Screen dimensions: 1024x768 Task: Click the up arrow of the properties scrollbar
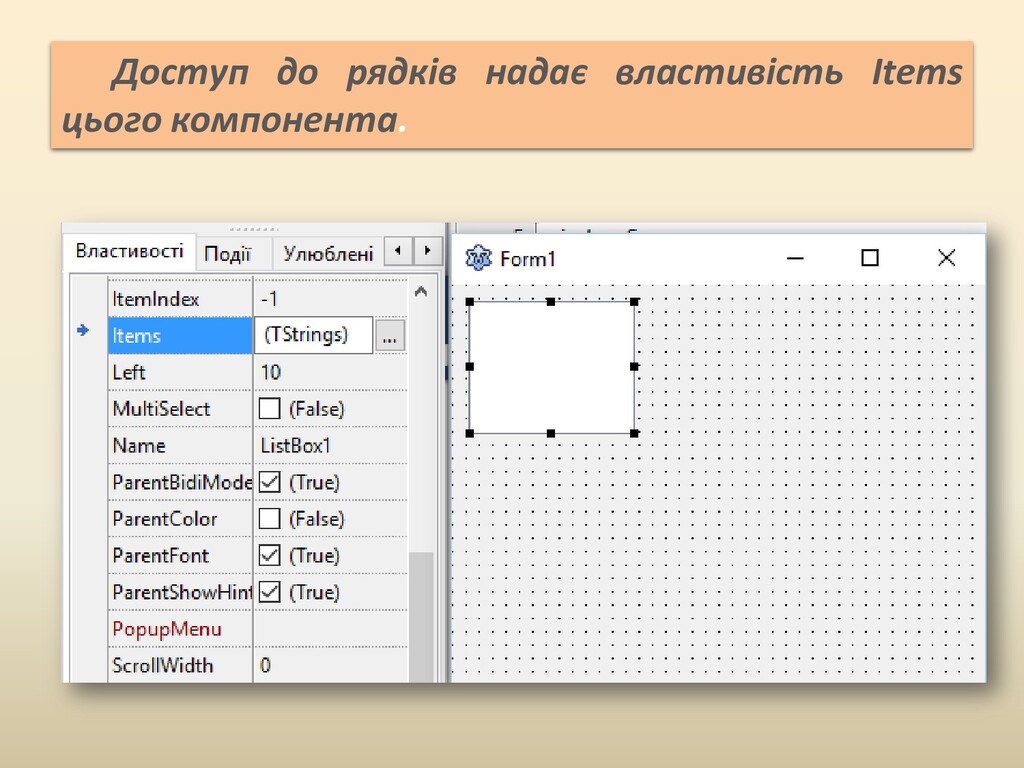pyautogui.click(x=421, y=292)
